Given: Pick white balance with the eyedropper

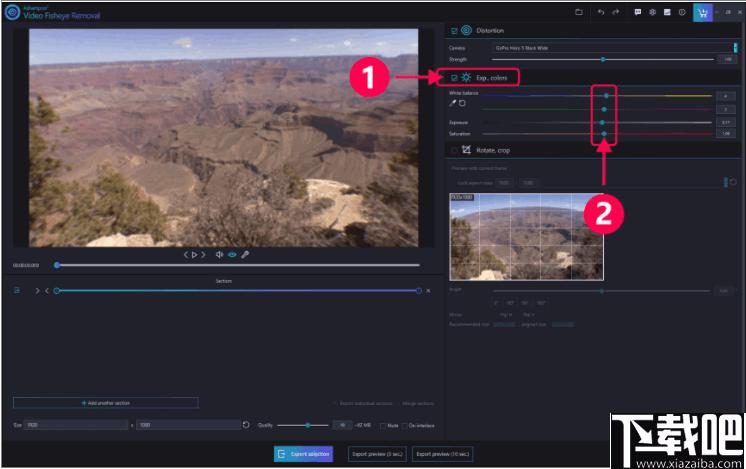Looking at the screenshot, I should pyautogui.click(x=453, y=103).
